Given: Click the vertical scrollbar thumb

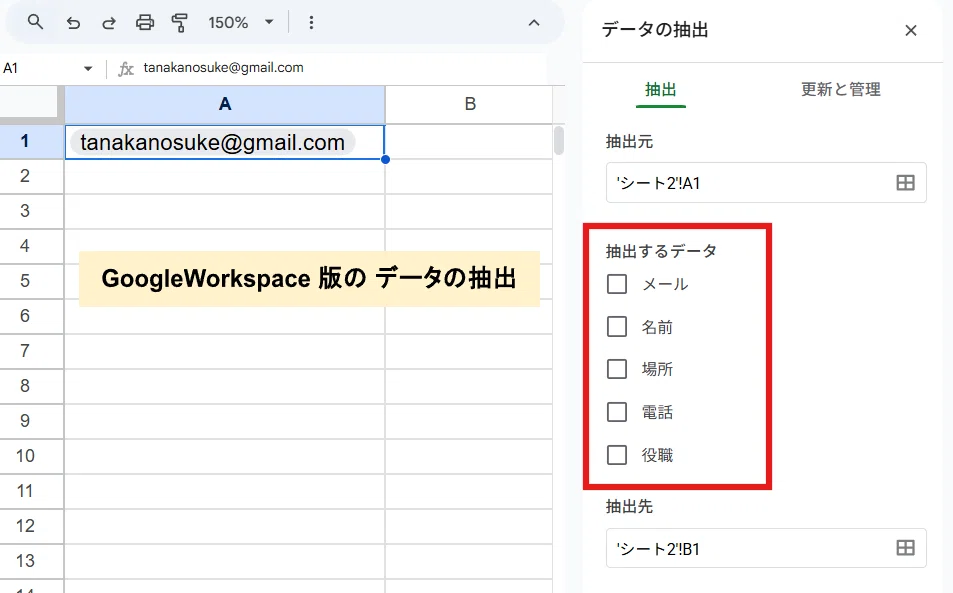Looking at the screenshot, I should point(559,140).
